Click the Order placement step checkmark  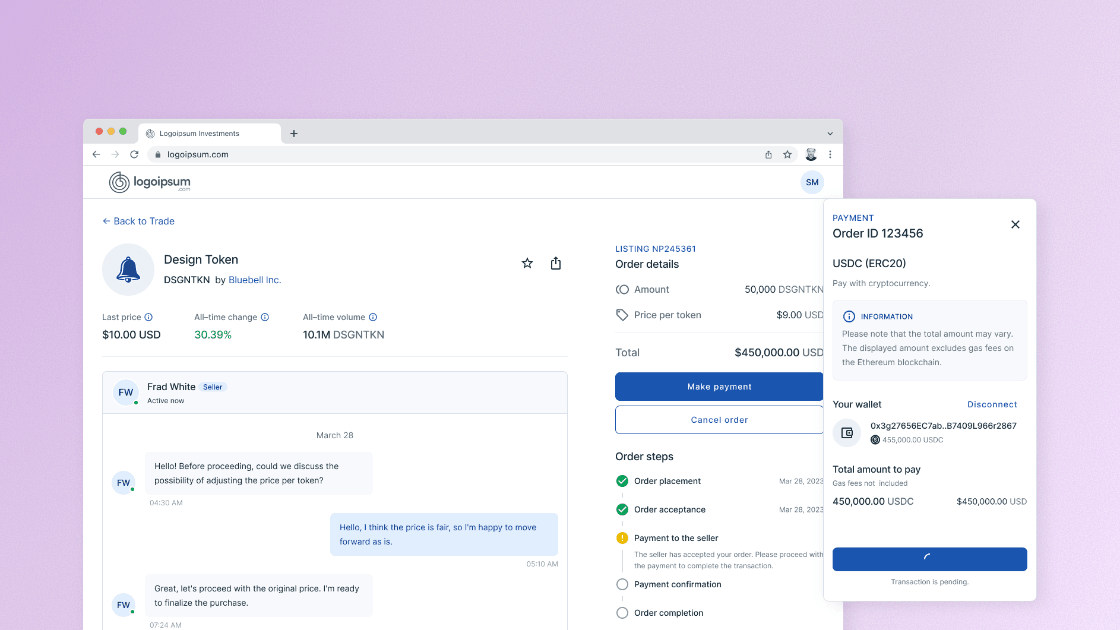(x=622, y=481)
